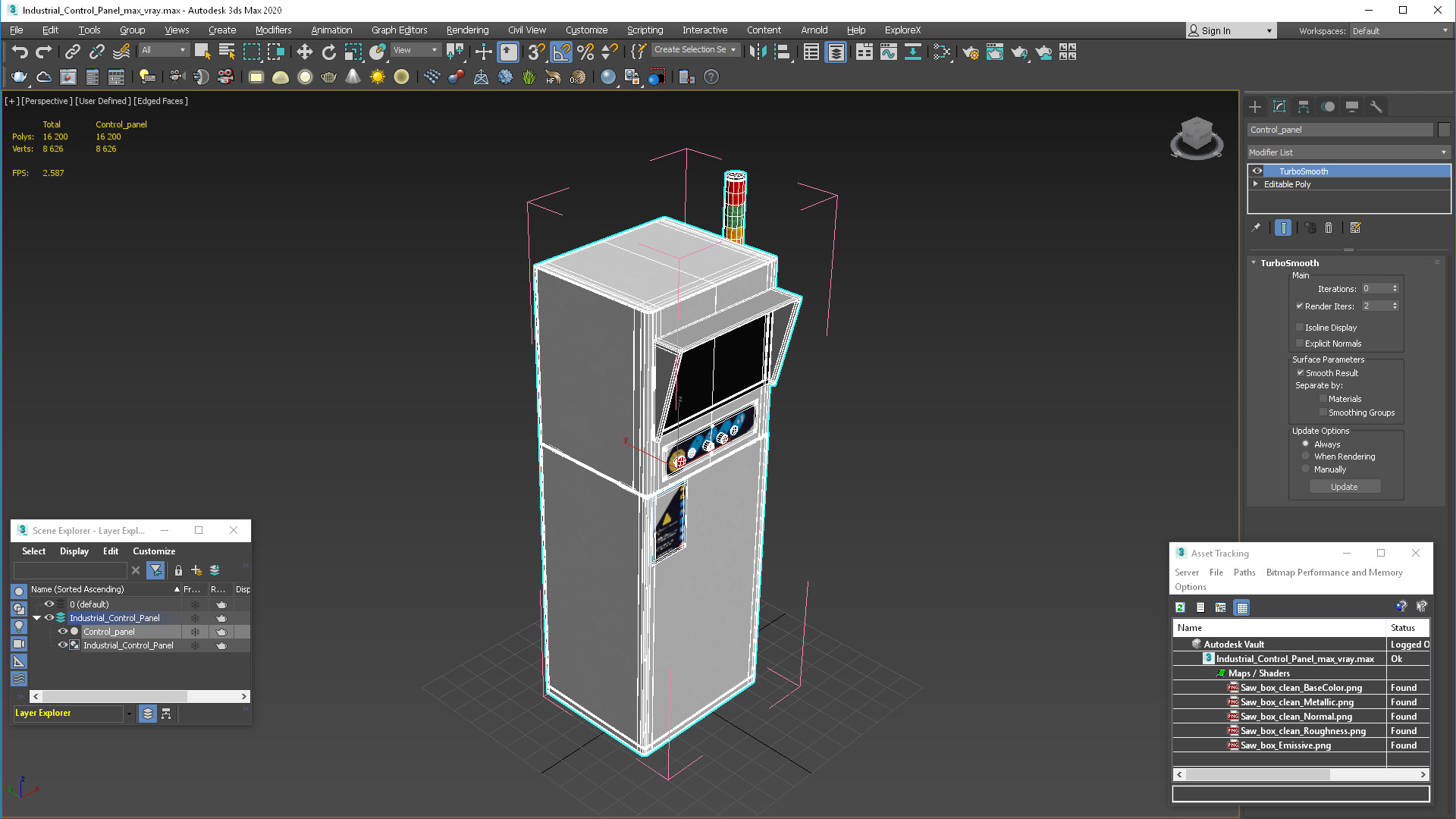
Task: Open the Rendering menu
Action: (467, 30)
